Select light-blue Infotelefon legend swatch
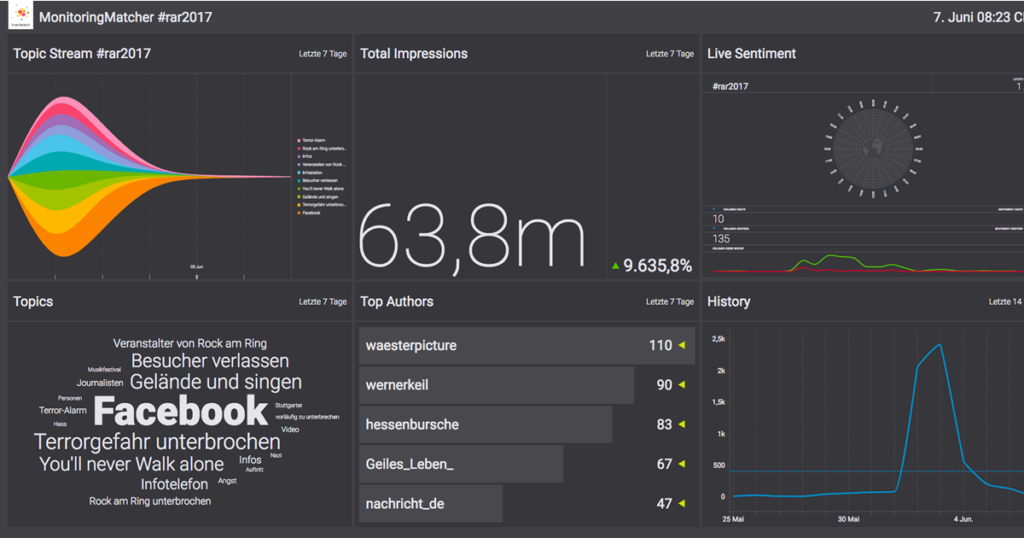This screenshot has height=538, width=1024. [299, 173]
